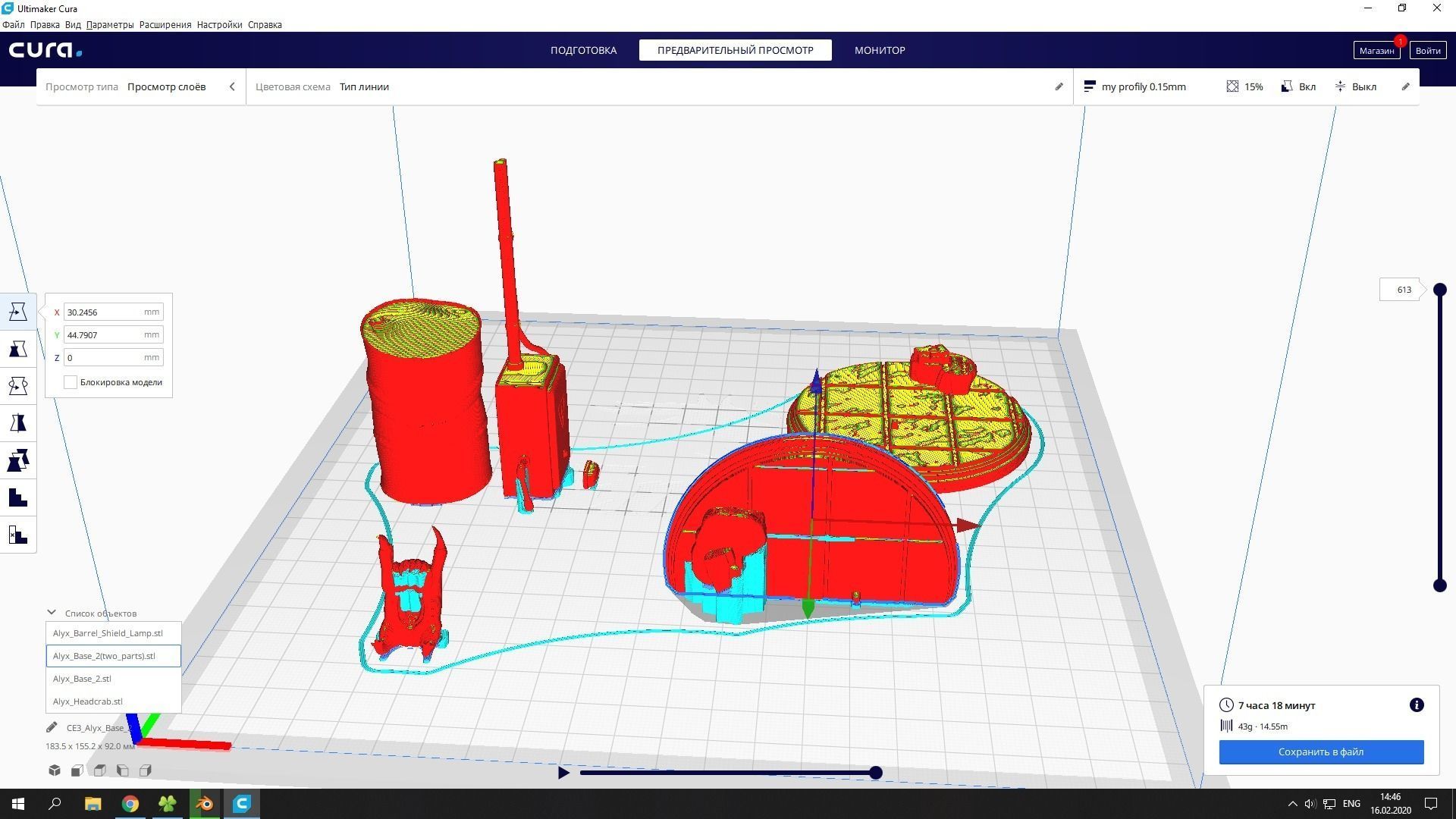
Task: Toggle the Блокировка модели checkbox
Action: (71, 382)
